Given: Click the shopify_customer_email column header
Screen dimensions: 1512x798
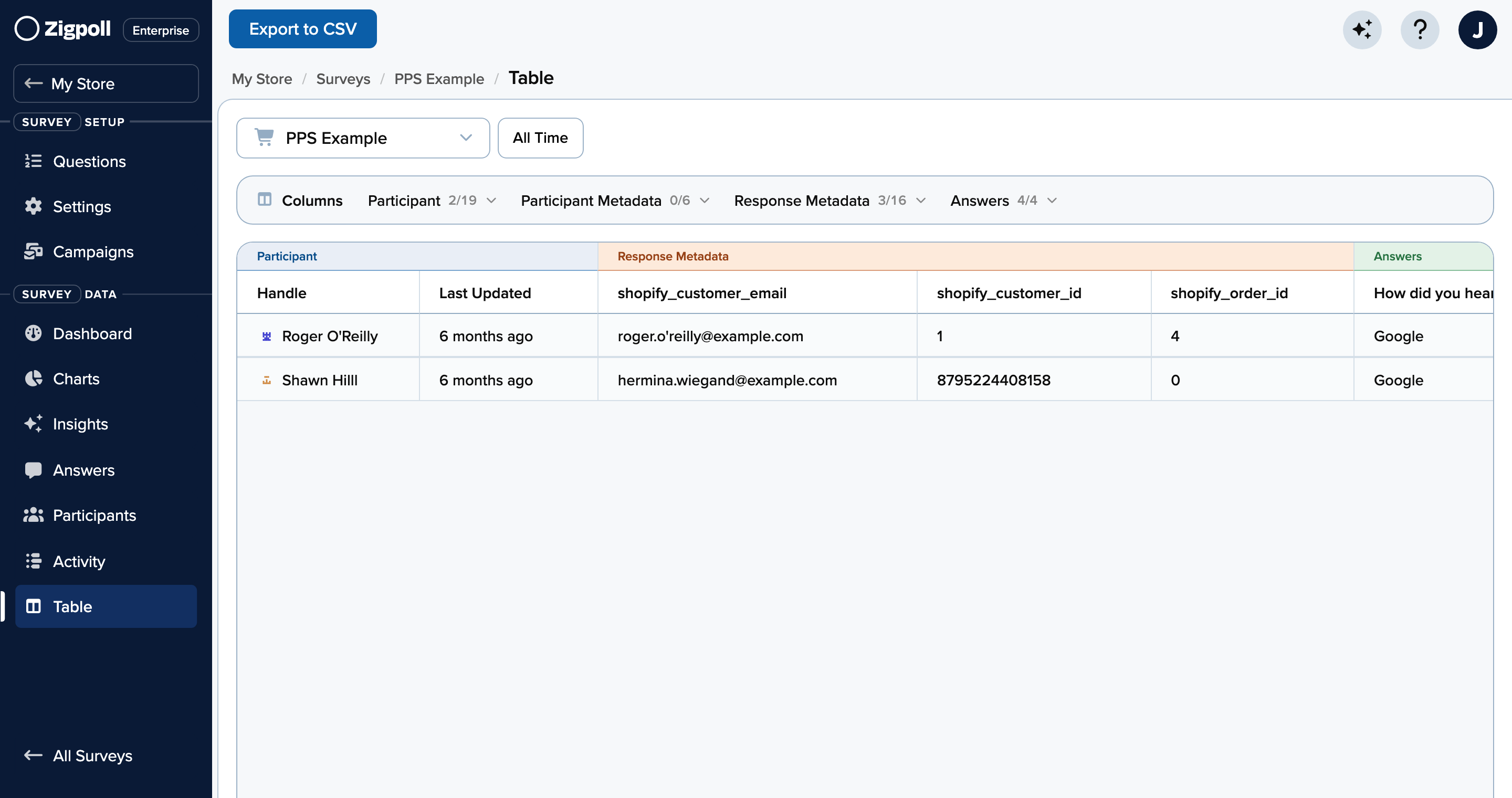Looking at the screenshot, I should 757,292.
